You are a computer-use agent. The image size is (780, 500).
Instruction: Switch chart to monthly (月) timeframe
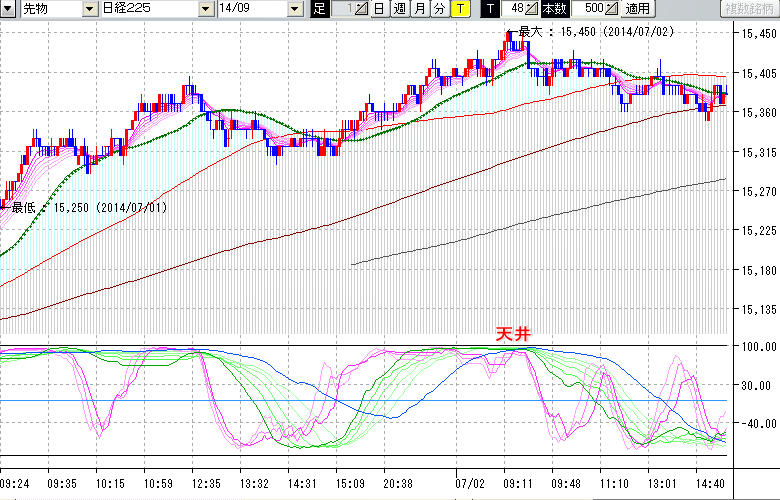[x=419, y=9]
